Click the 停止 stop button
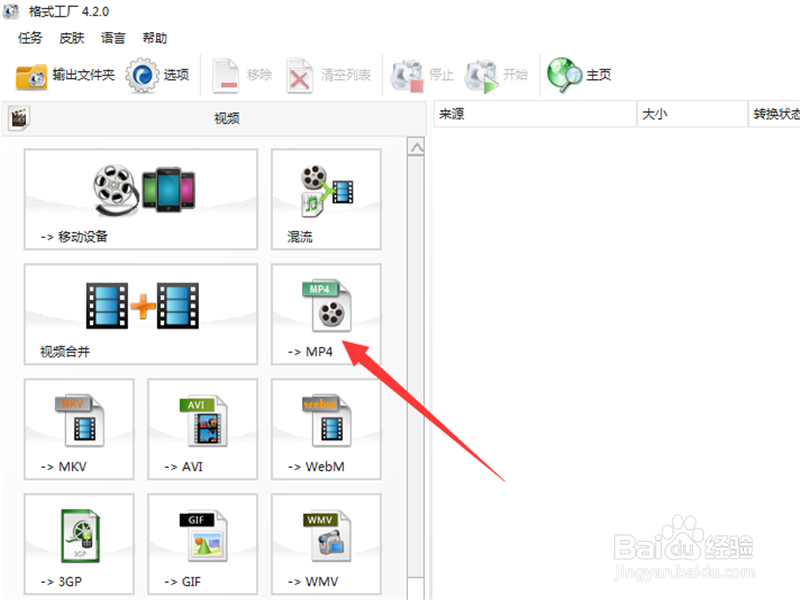The height and width of the screenshot is (600, 800). pos(422,76)
